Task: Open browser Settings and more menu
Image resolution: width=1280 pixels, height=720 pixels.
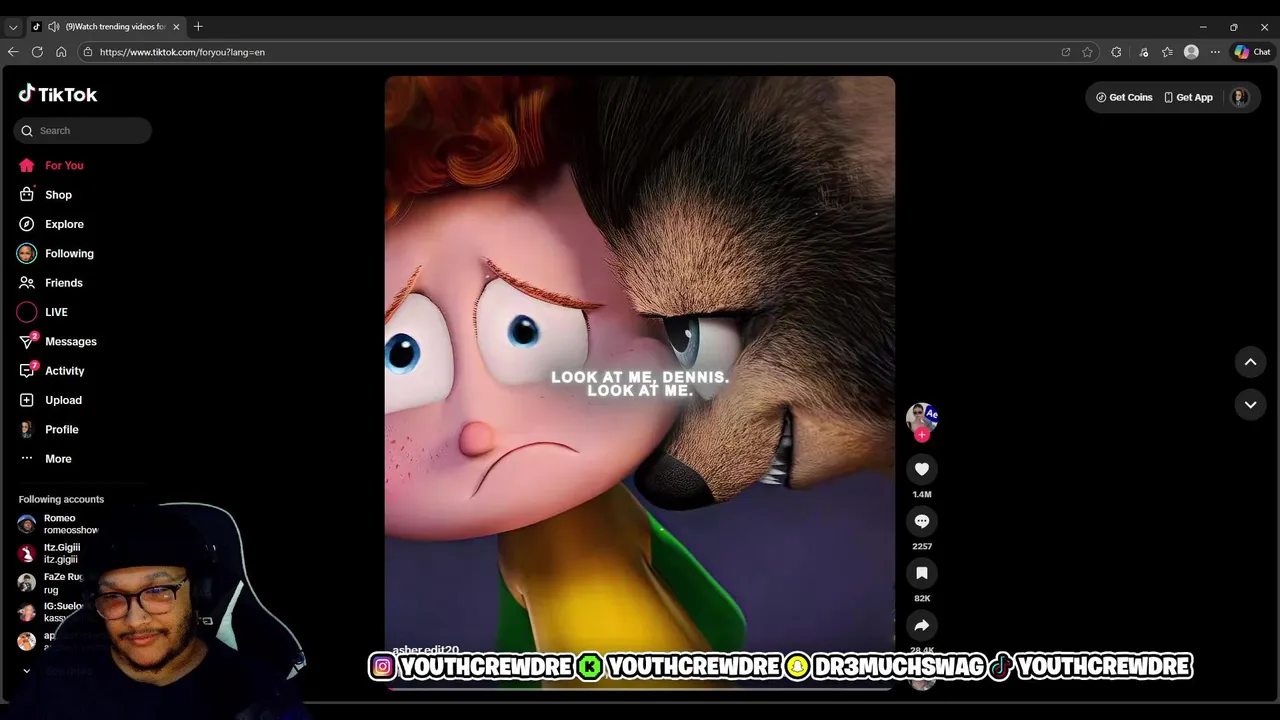Action: point(1215,52)
